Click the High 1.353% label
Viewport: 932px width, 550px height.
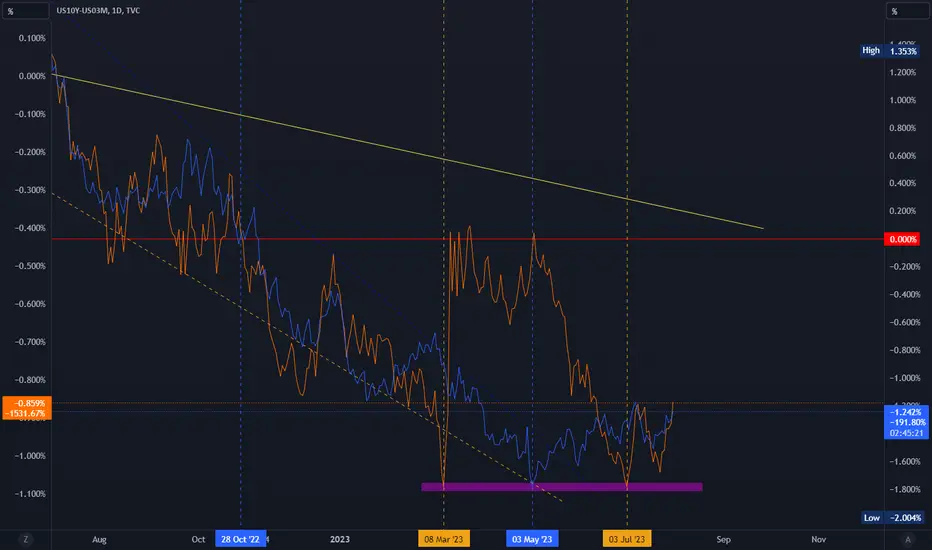[890, 51]
